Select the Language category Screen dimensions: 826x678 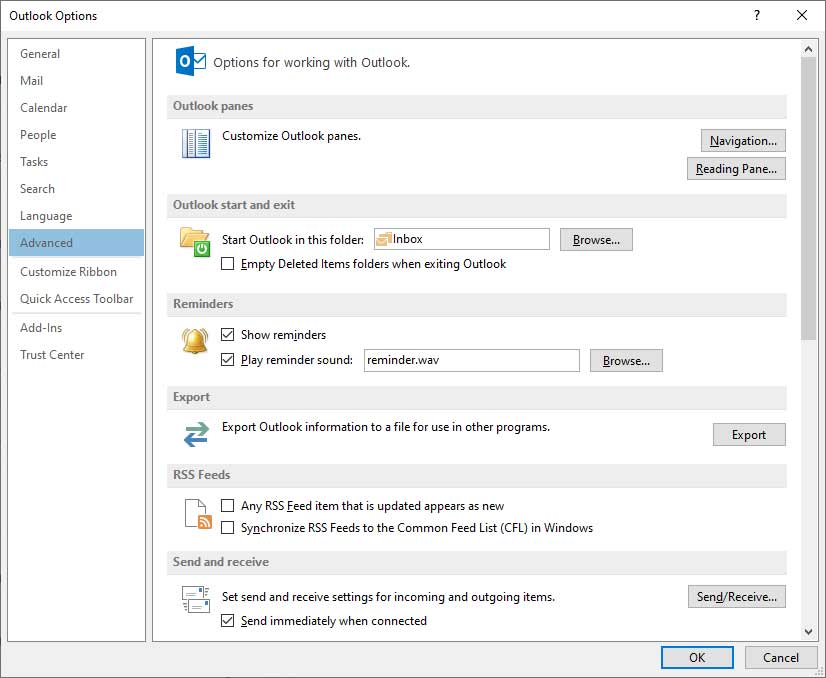click(x=76, y=216)
